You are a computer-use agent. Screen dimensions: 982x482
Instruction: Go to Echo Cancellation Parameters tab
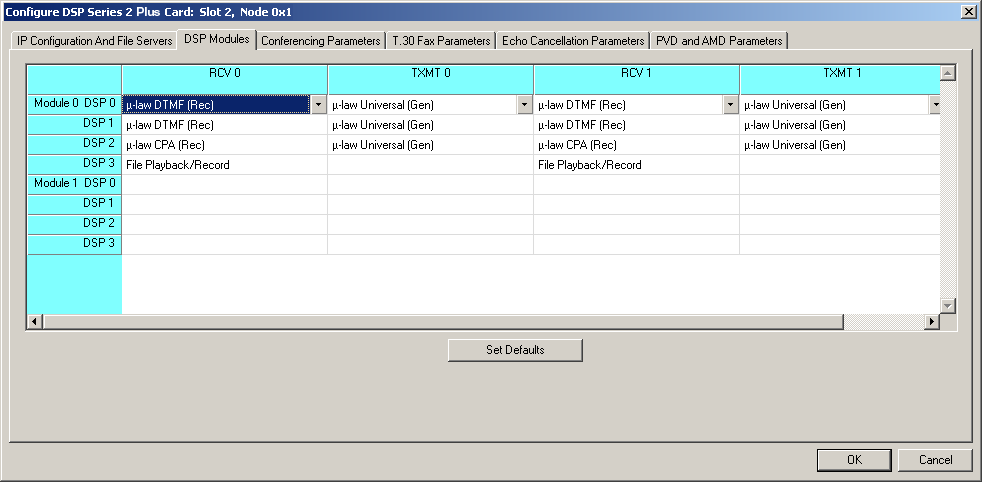point(573,41)
